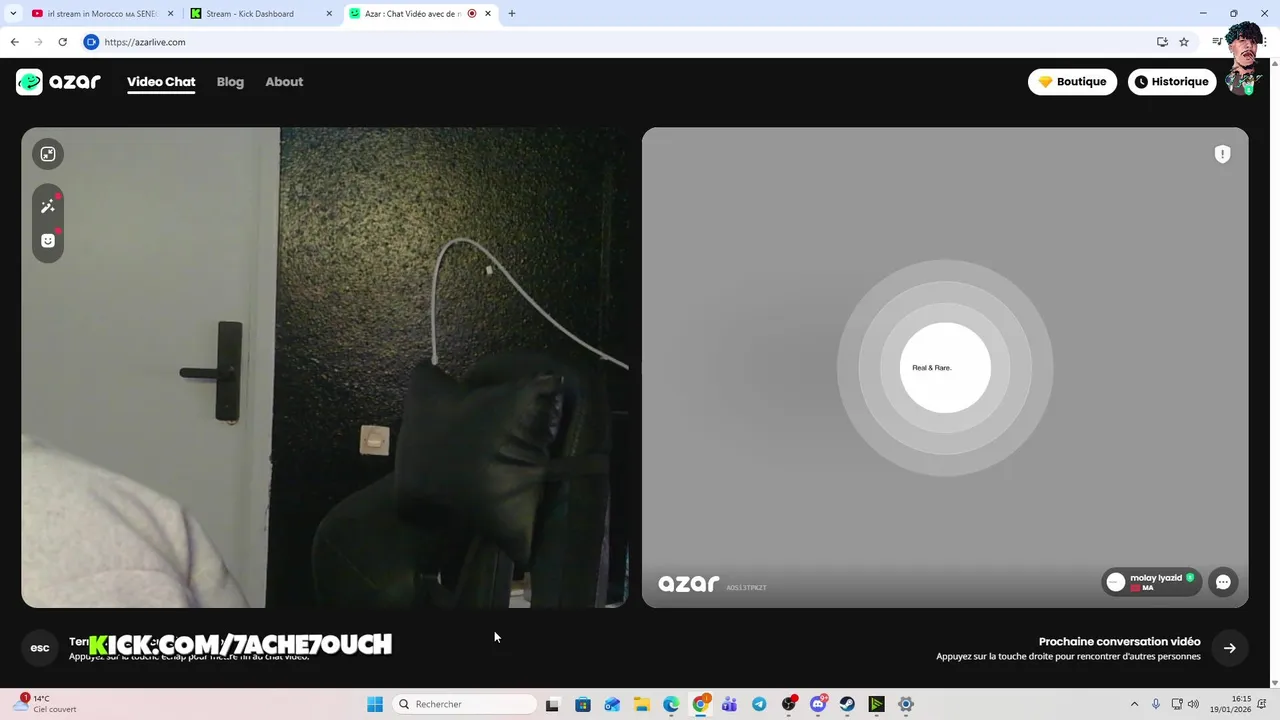Image resolution: width=1280 pixels, height=720 pixels.
Task: Open Microsoft Teams from the taskbar
Action: (x=729, y=704)
